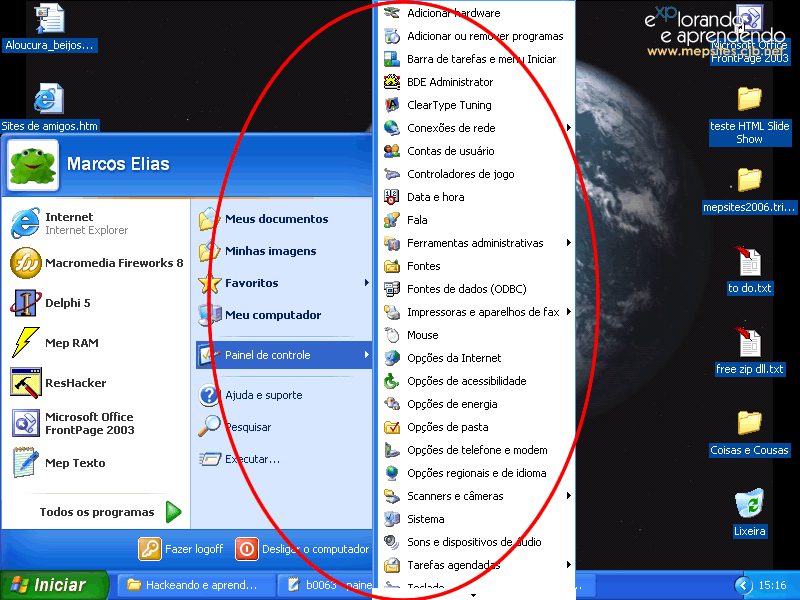Open BDE Administrator icon
Image resolution: width=800 pixels, height=600 pixels.
click(x=392, y=82)
